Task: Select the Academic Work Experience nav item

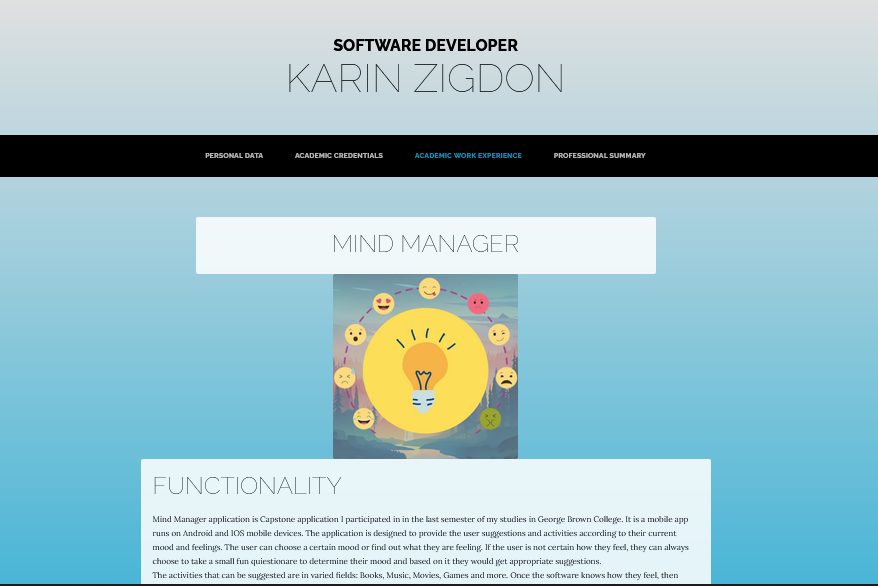Action: 468,156
